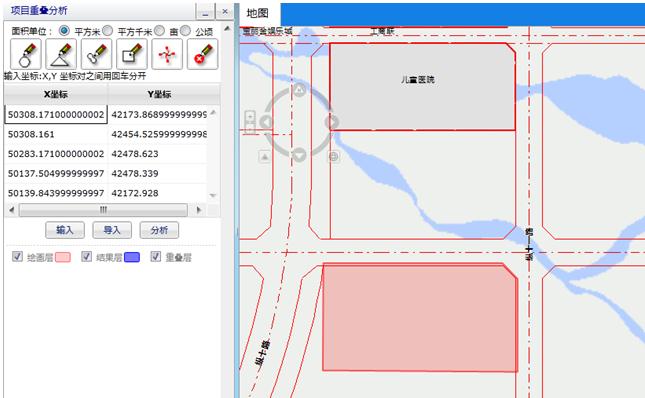This screenshot has width=645, height=398.
Task: Click the coordinate table scroll-down arrow
Action: click(213, 195)
